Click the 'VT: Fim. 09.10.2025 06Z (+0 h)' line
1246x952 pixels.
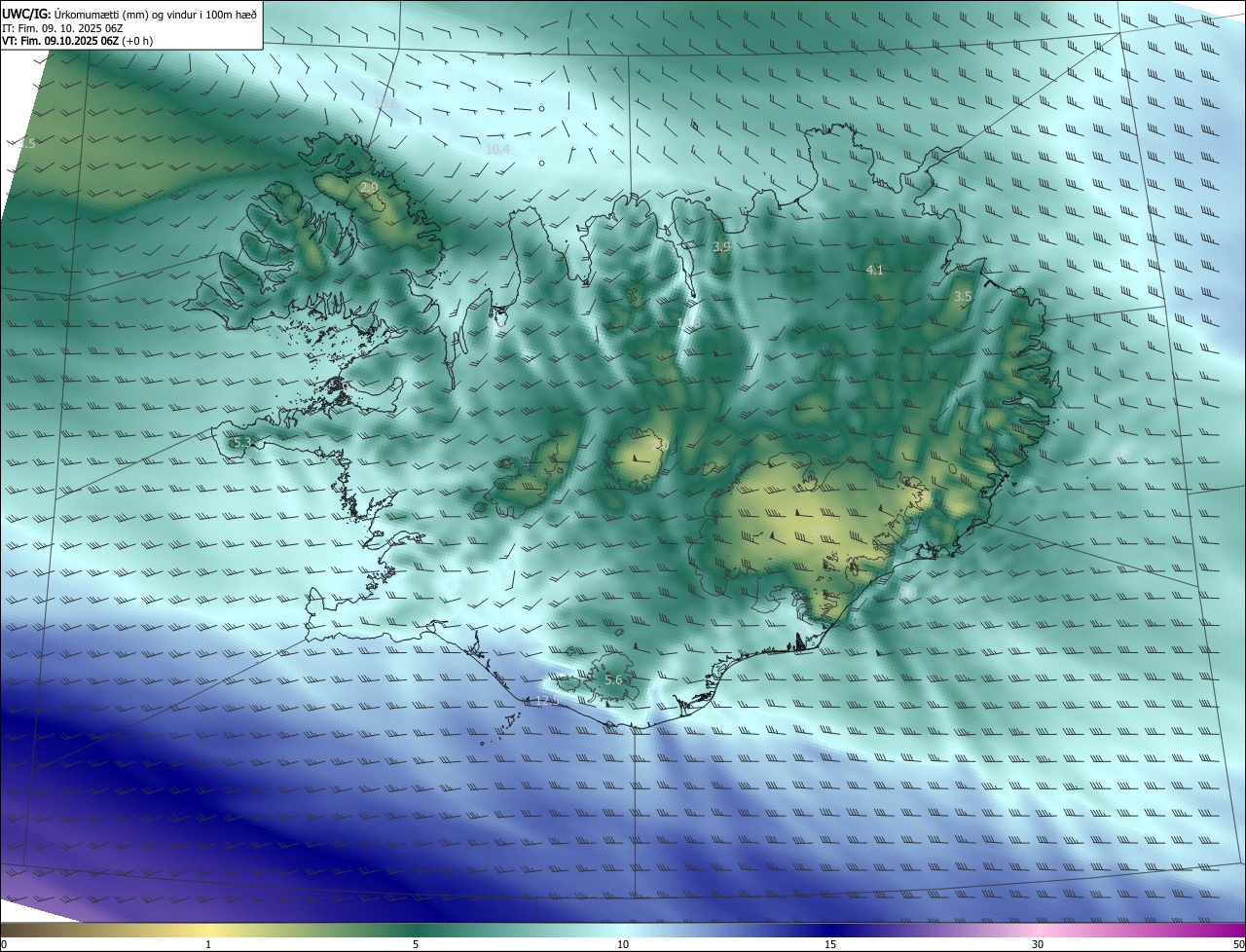point(77,41)
